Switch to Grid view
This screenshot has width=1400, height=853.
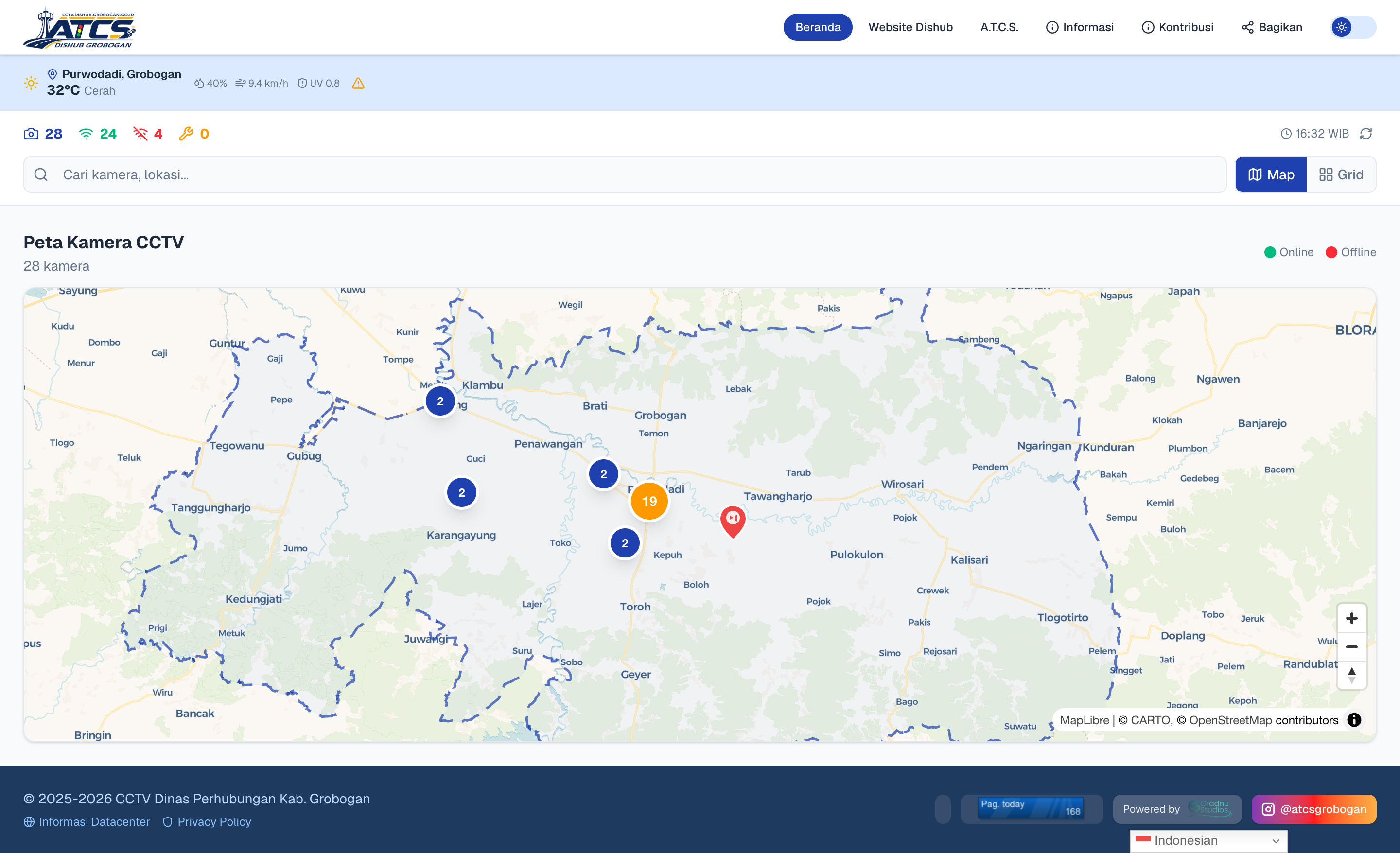1341,174
